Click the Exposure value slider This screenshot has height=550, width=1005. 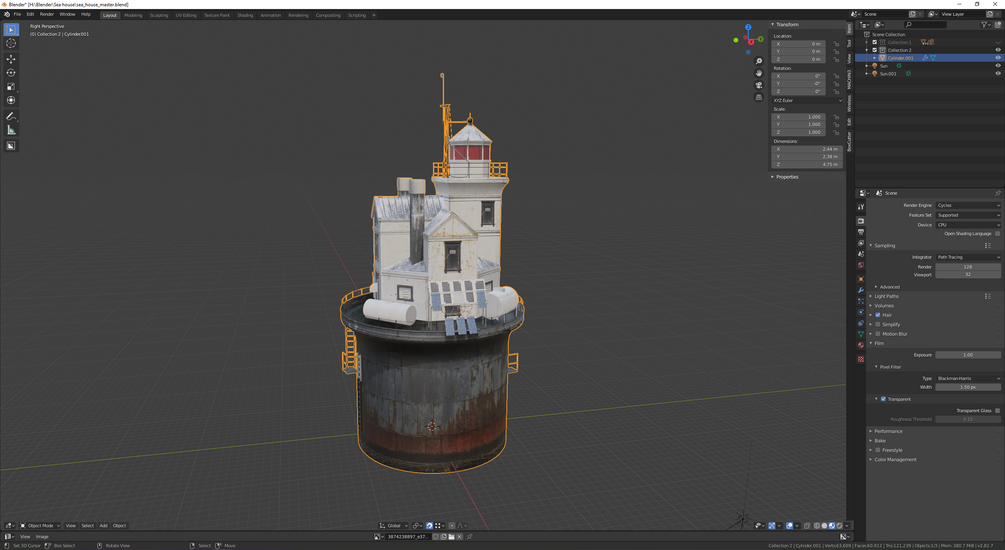pos(968,354)
